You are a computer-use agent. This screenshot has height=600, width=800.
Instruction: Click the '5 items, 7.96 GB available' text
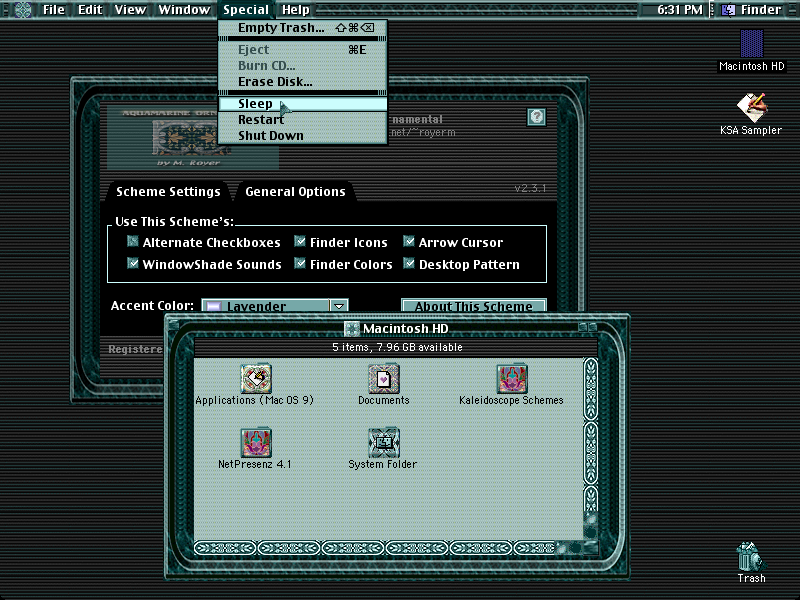(397, 347)
